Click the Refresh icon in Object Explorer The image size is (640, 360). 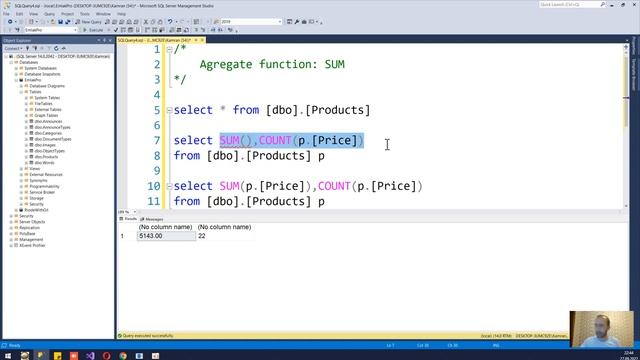(56, 48)
